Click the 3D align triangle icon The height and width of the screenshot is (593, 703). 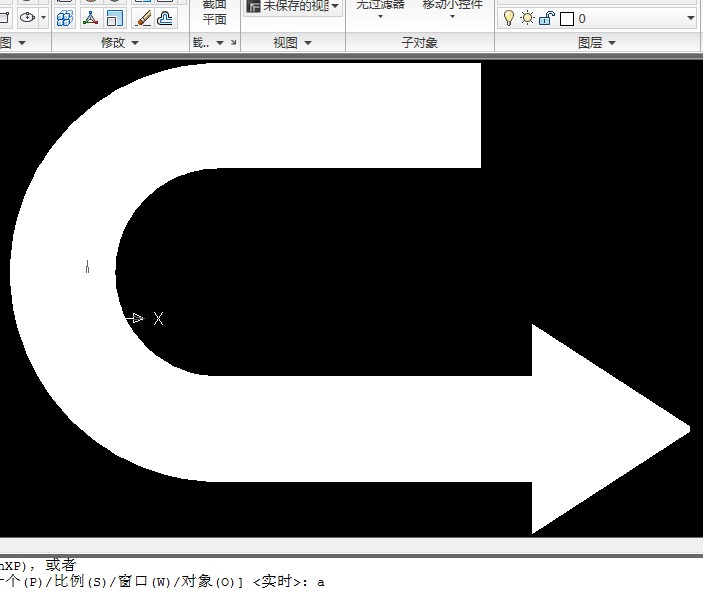pyautogui.click(x=91, y=19)
